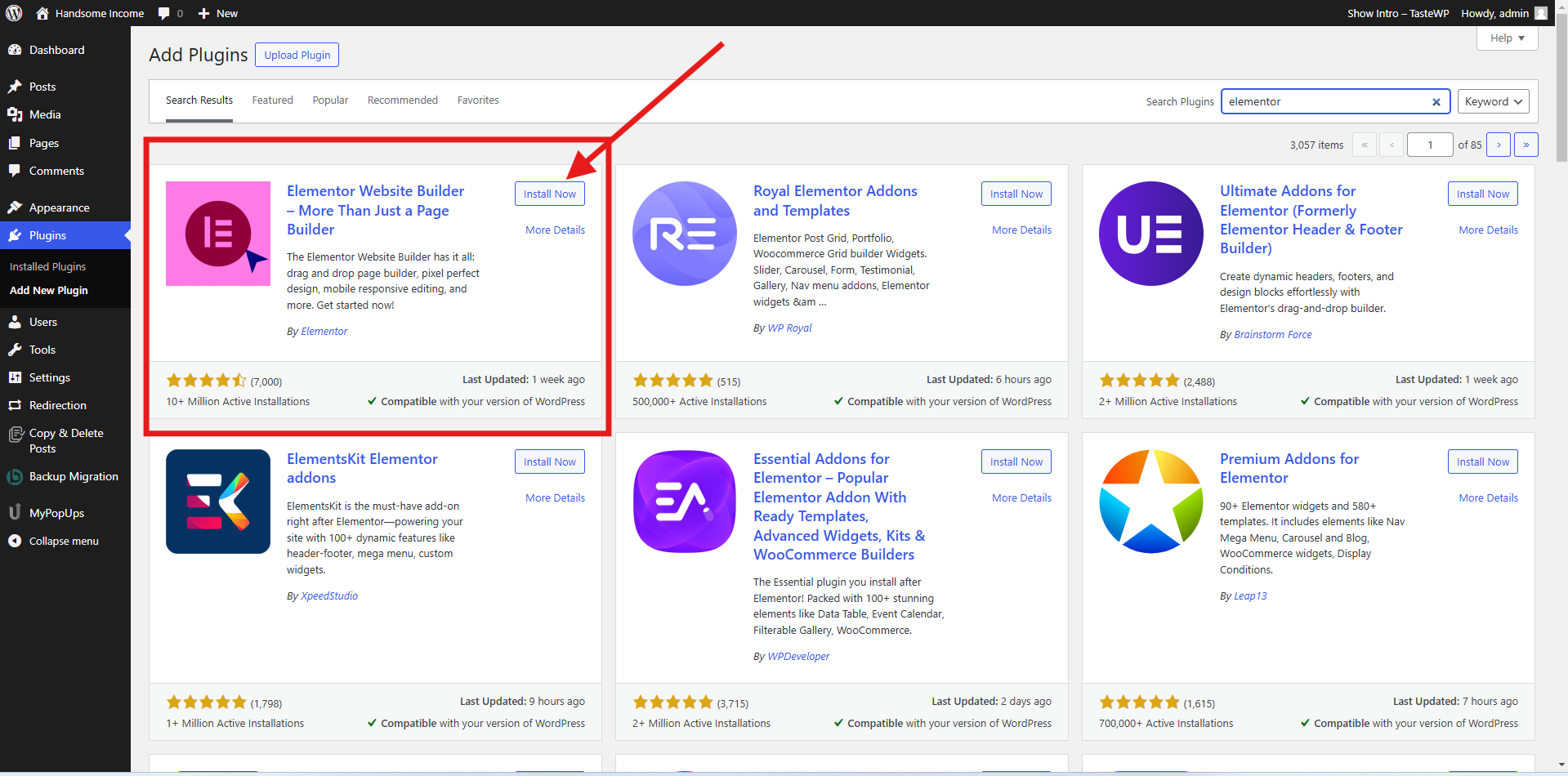Click the Elementor Website Builder pink logo
This screenshot has height=776, width=1568.
coord(218,234)
